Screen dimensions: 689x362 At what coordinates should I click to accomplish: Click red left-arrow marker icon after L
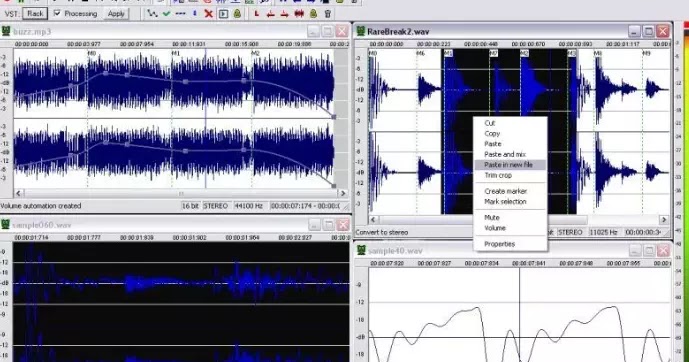click(271, 14)
